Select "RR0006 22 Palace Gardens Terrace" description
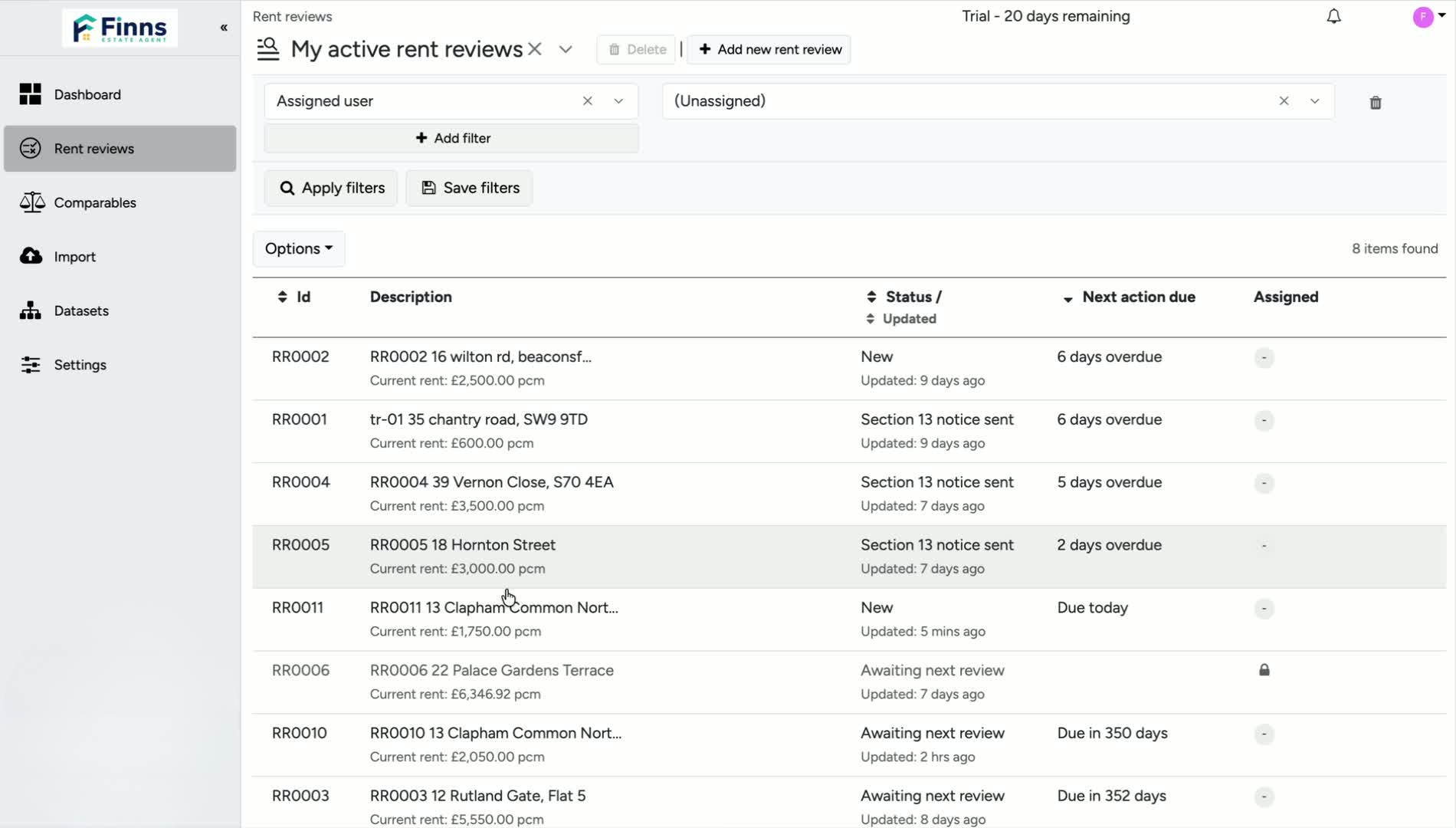 click(492, 670)
